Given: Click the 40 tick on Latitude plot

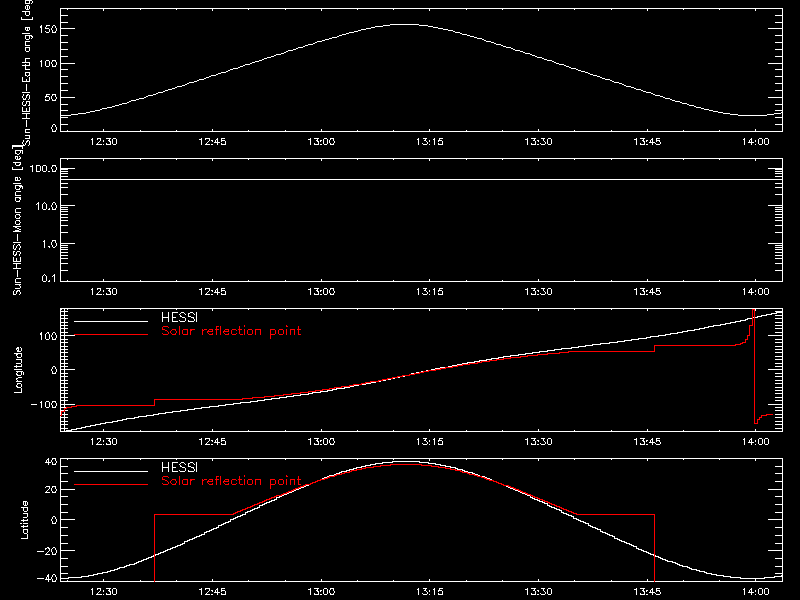Looking at the screenshot, I should (x=51, y=462).
